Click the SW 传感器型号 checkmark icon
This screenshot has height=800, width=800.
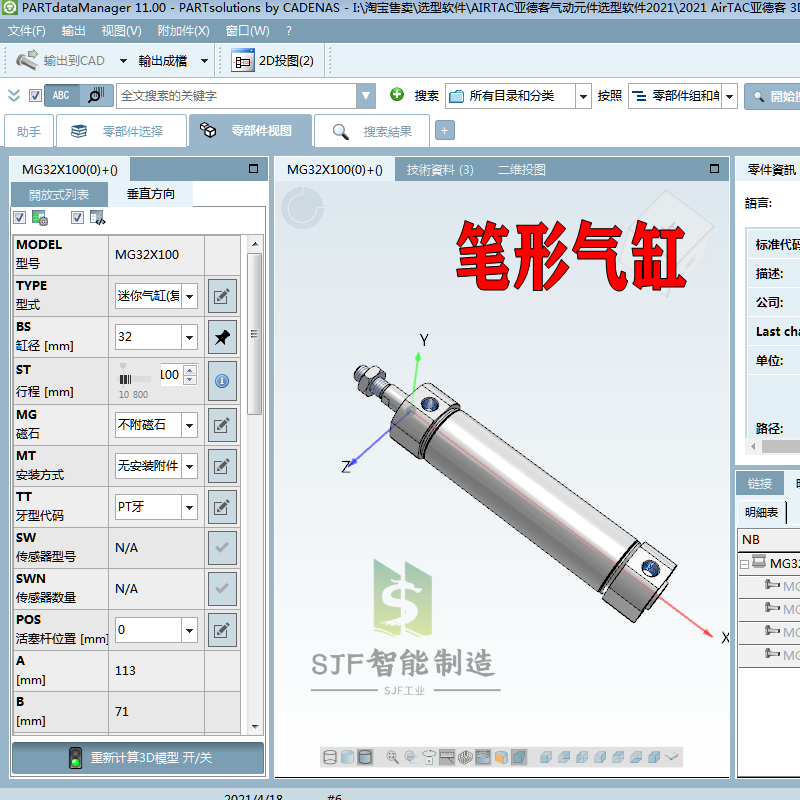click(222, 548)
